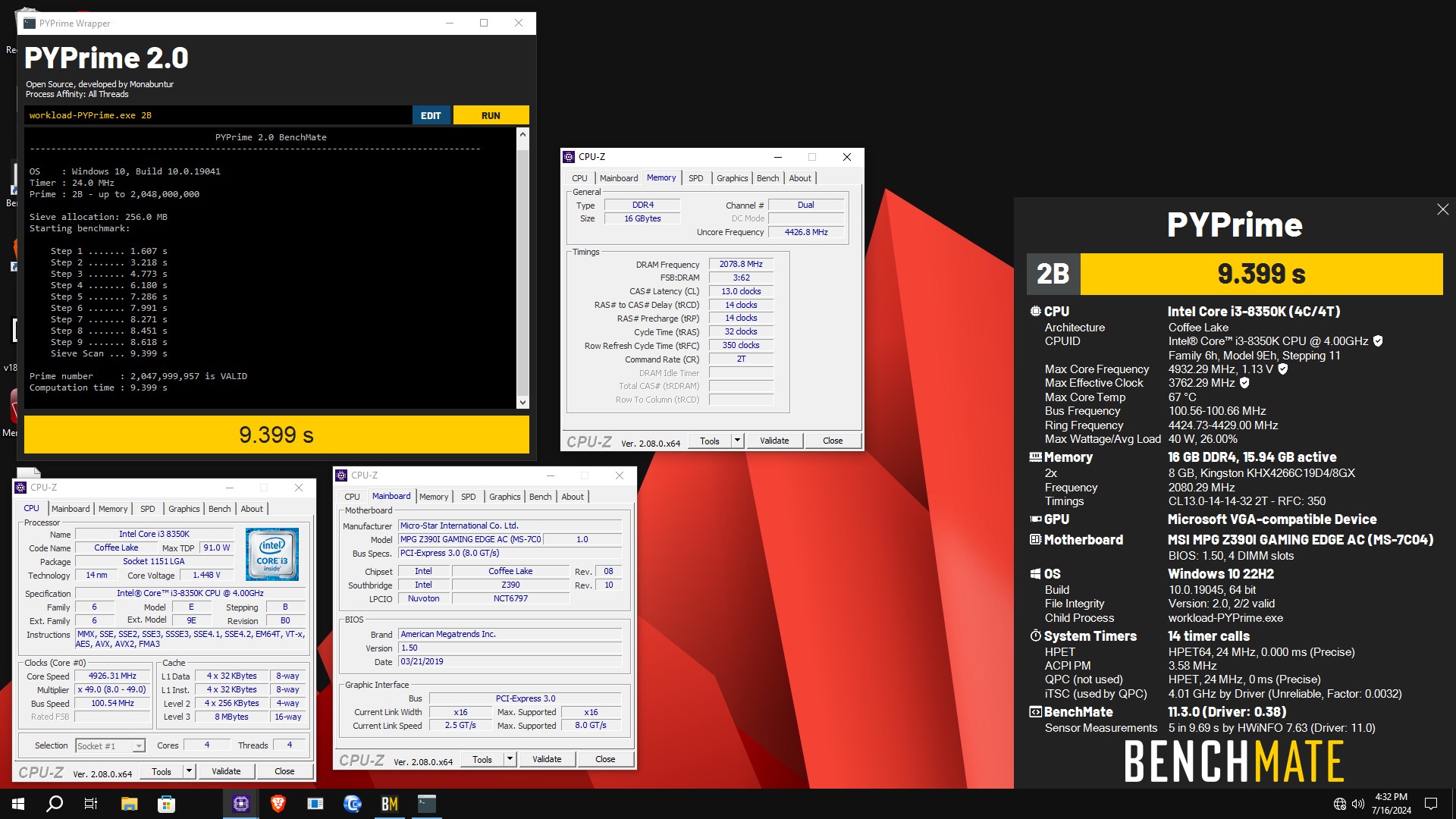Select Bench tab in Mainboard CPU-Z window
1456x819 pixels.
coord(540,497)
